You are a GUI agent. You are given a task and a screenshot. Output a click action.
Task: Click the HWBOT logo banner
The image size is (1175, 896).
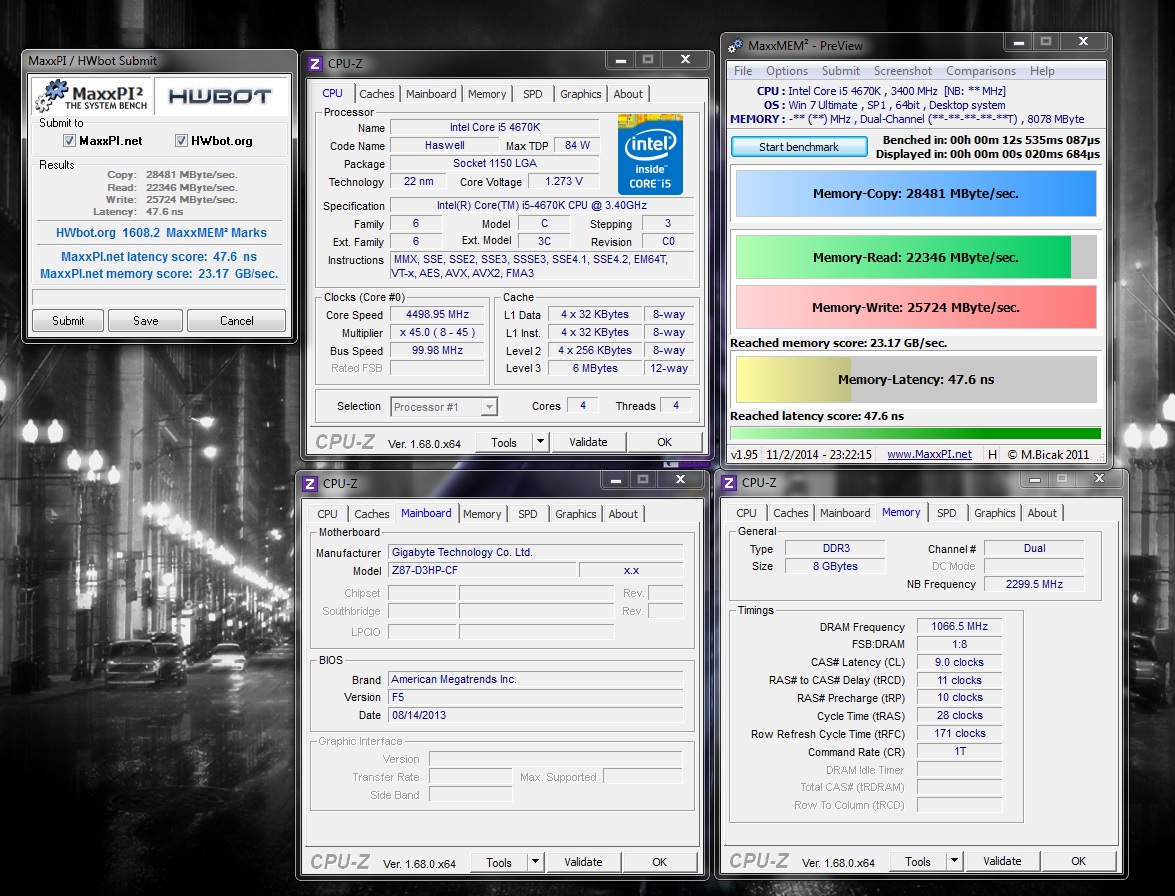coord(220,96)
